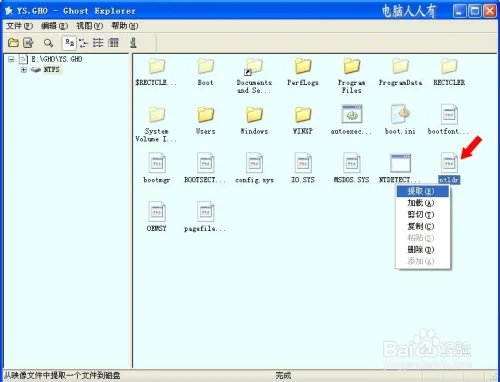500x382 pixels.
Task: Collapse the E:\GHO\YS.GHO tree root
Action: pyautogui.click(x=12, y=59)
